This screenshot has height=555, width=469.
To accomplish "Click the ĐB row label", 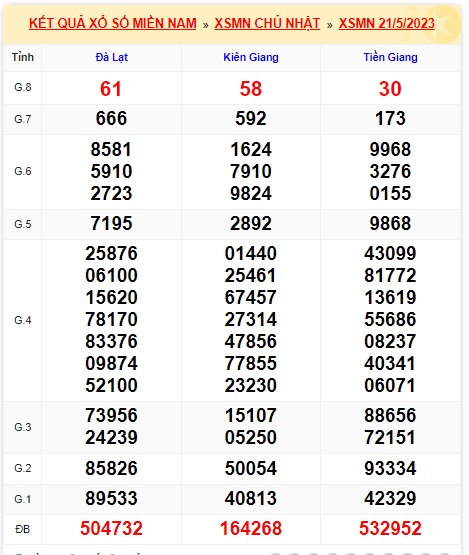I will click(x=23, y=529).
